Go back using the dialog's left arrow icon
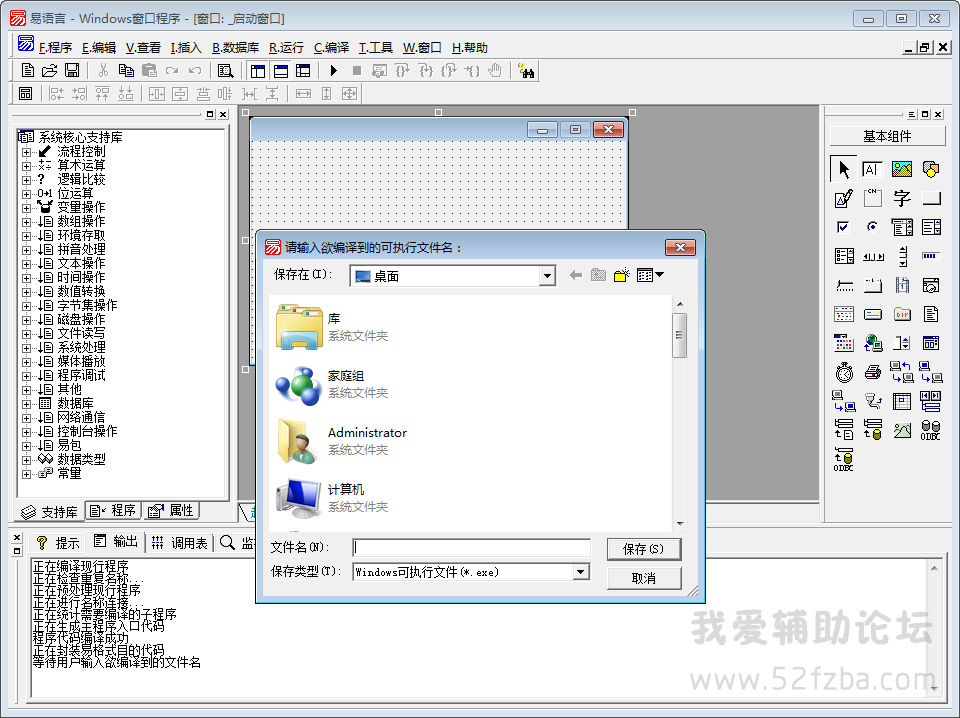This screenshot has height=718, width=960. click(x=576, y=275)
